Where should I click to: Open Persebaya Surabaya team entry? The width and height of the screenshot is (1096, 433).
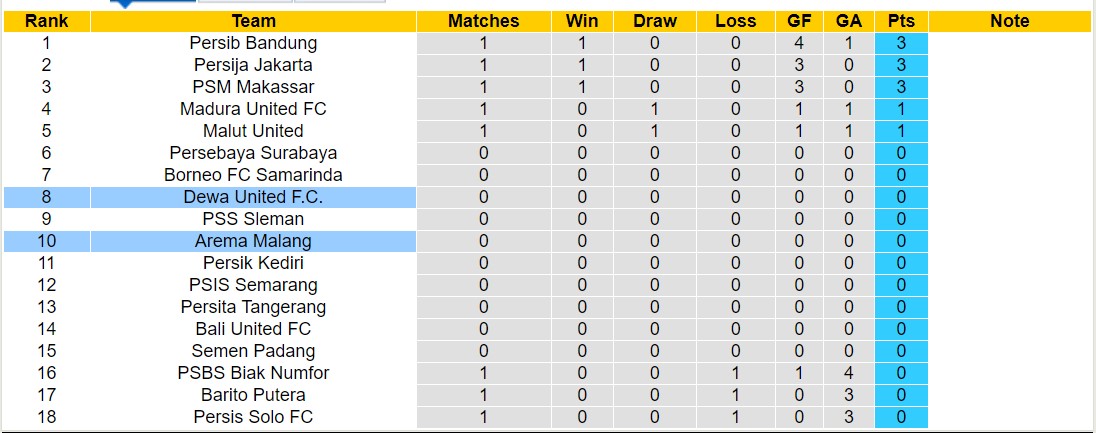[x=253, y=153]
